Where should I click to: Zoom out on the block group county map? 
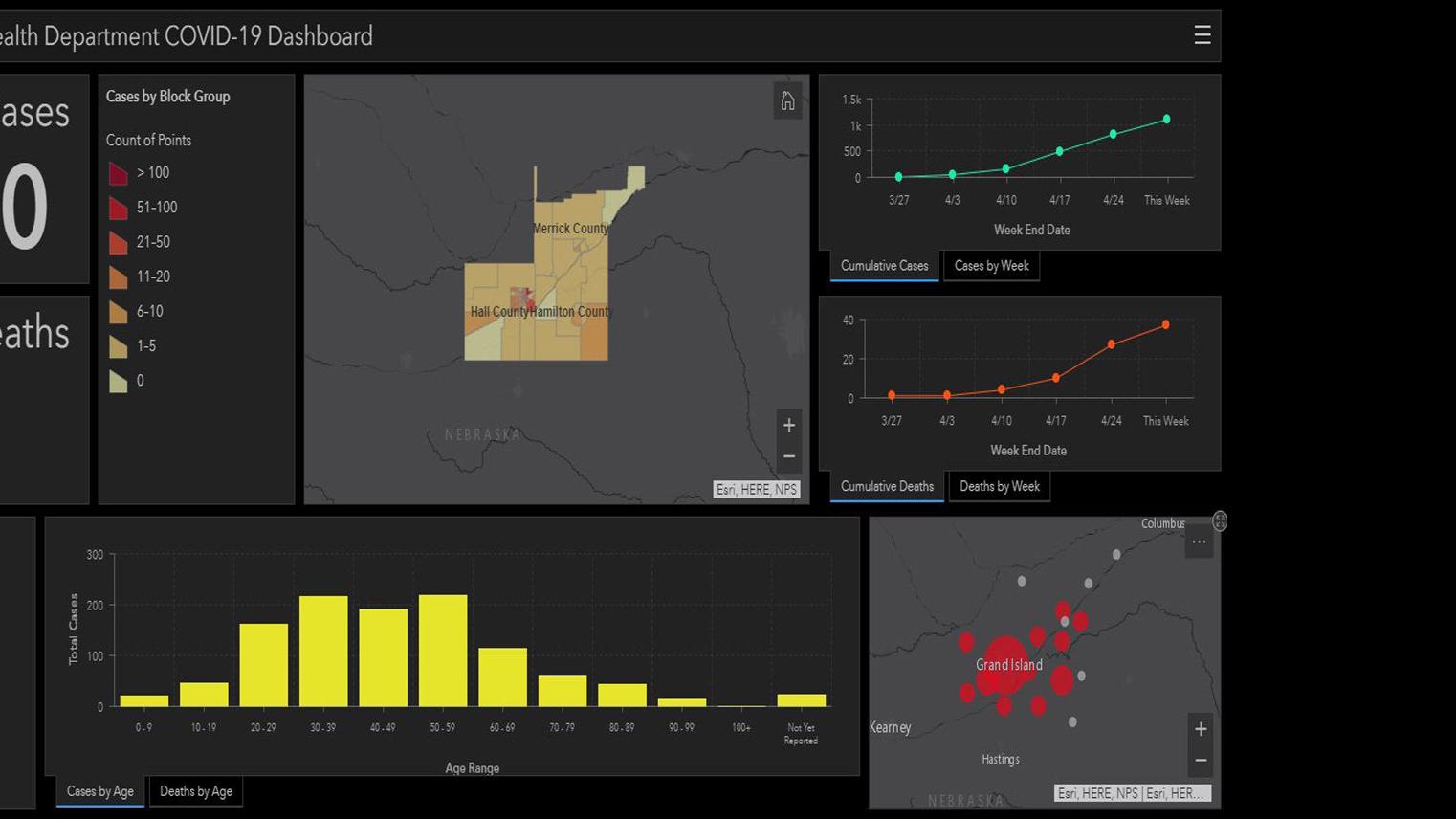point(789,457)
